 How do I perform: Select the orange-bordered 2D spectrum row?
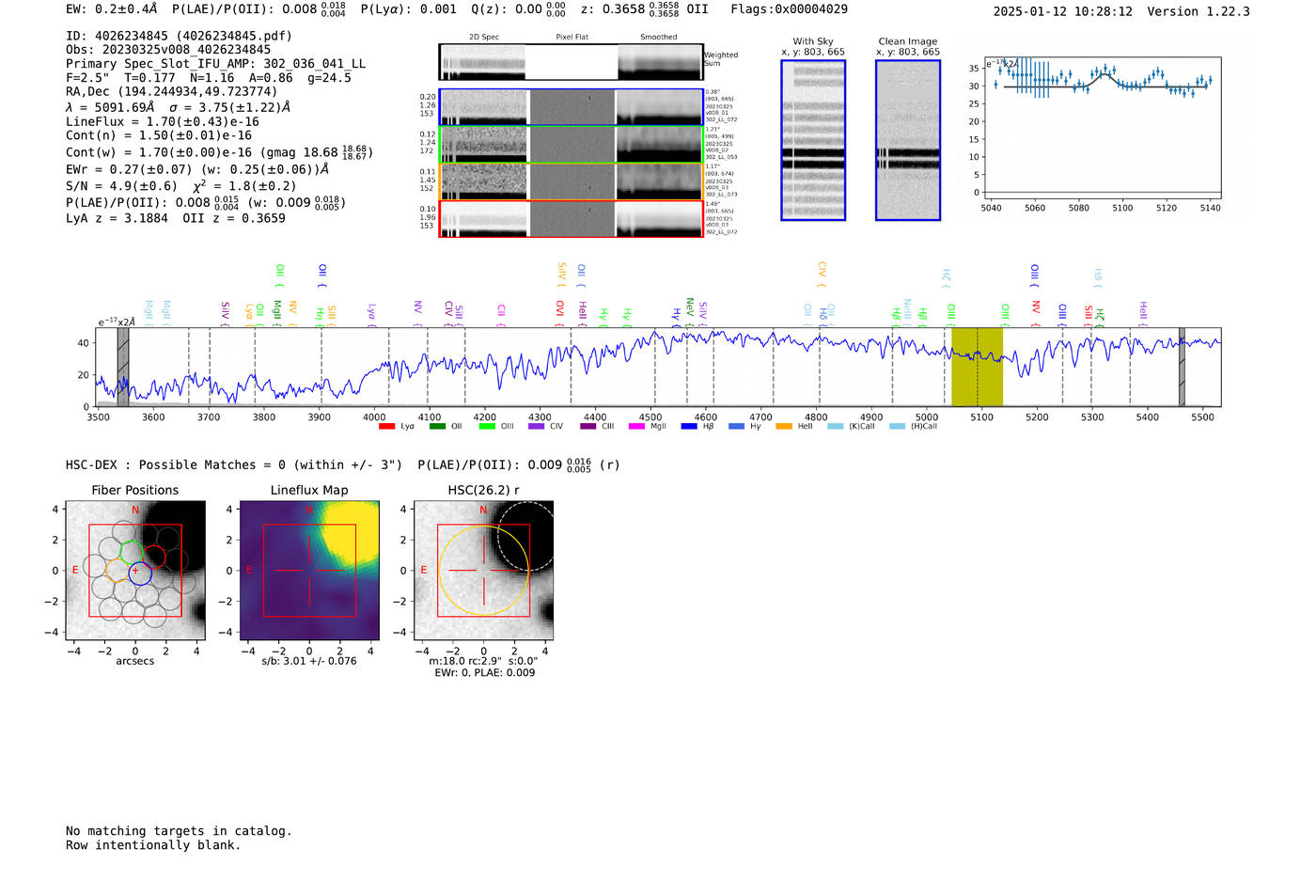tap(571, 181)
